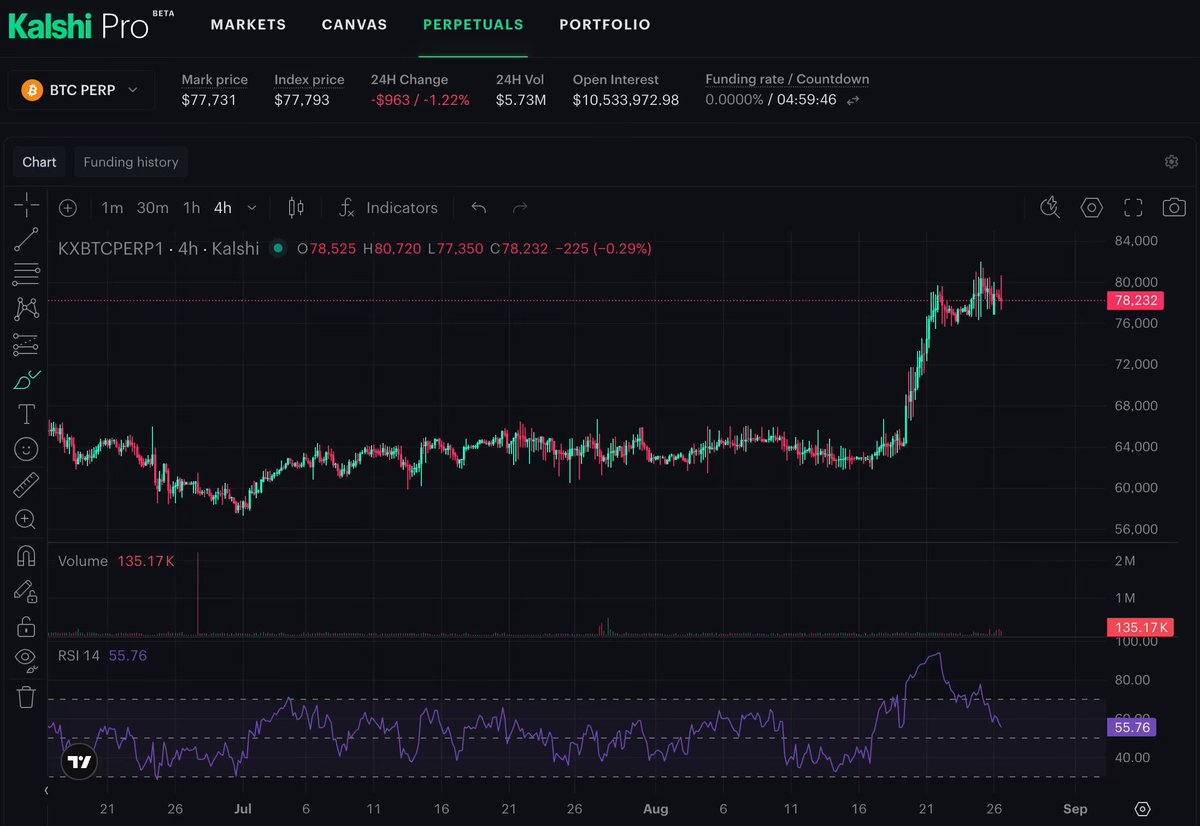Enter fullscreen chart mode
This screenshot has width=1200, height=826.
point(1133,208)
